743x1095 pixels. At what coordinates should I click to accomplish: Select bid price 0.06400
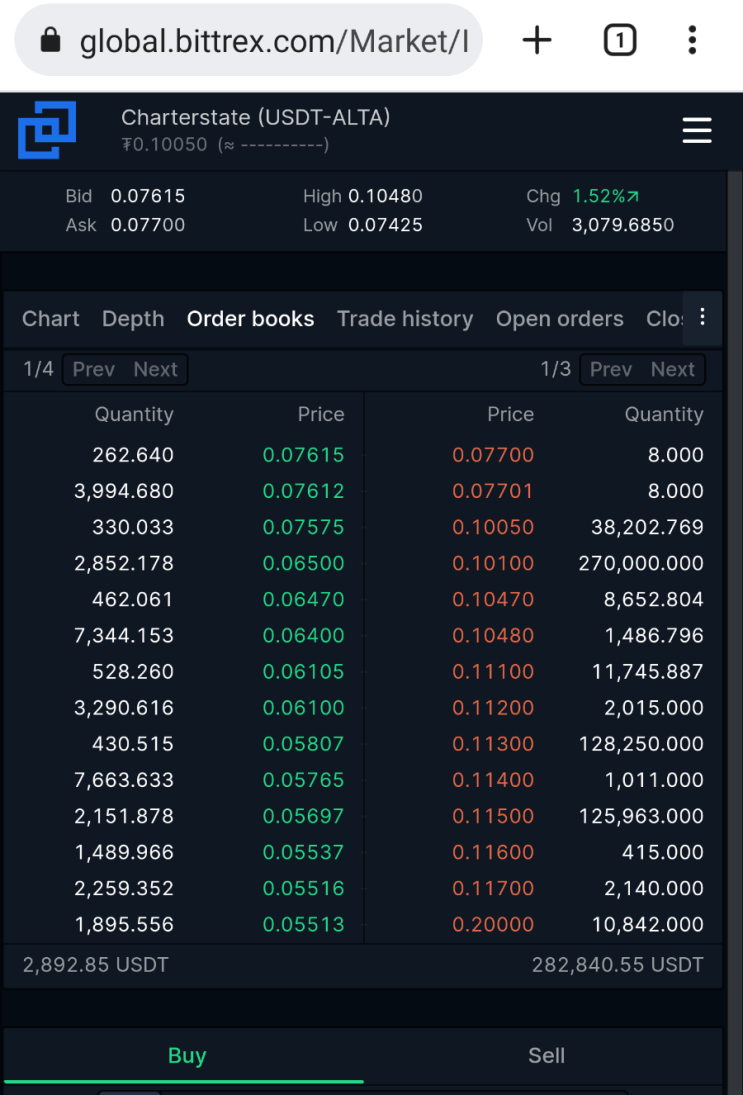coord(304,635)
